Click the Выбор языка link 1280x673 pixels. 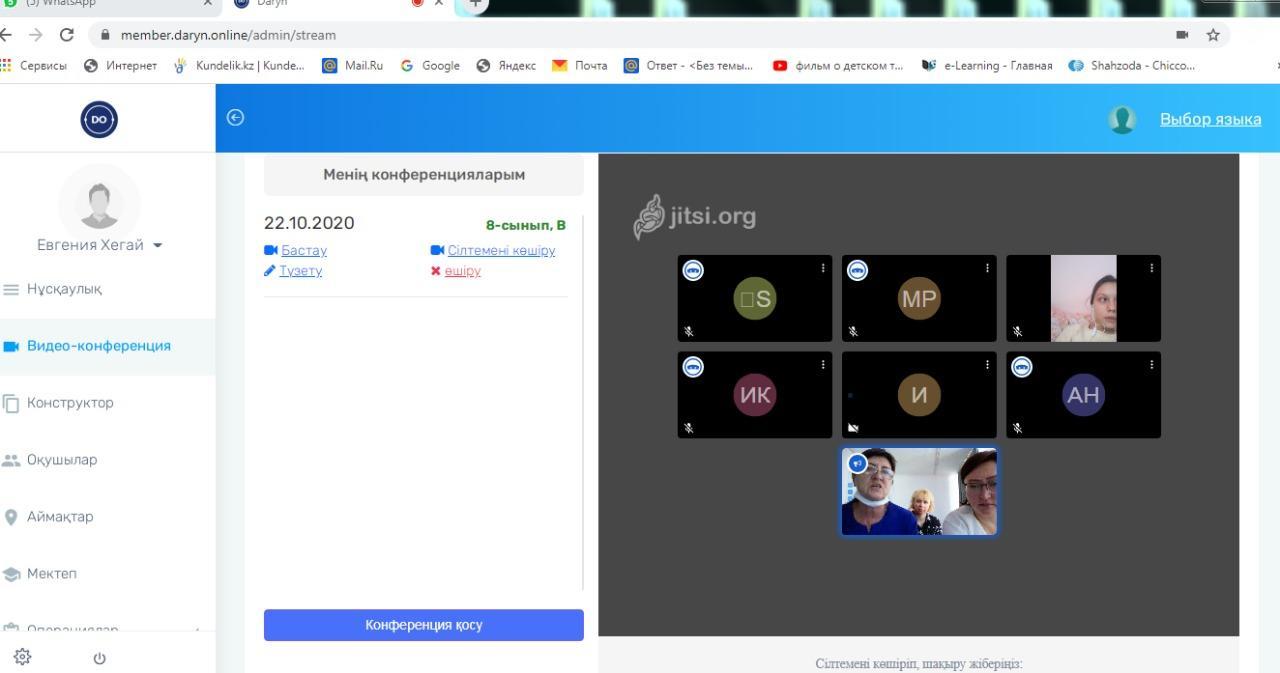(x=1210, y=119)
